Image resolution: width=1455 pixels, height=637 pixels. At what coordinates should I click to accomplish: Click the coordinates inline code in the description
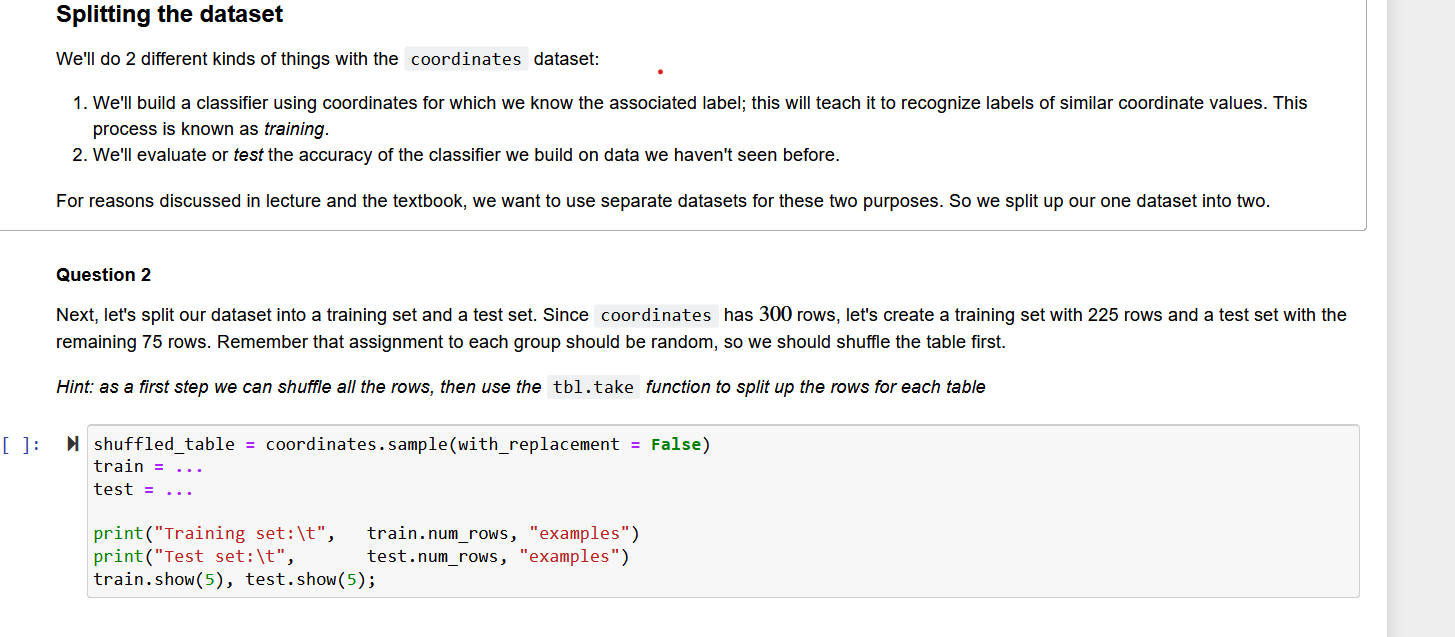(x=466, y=59)
